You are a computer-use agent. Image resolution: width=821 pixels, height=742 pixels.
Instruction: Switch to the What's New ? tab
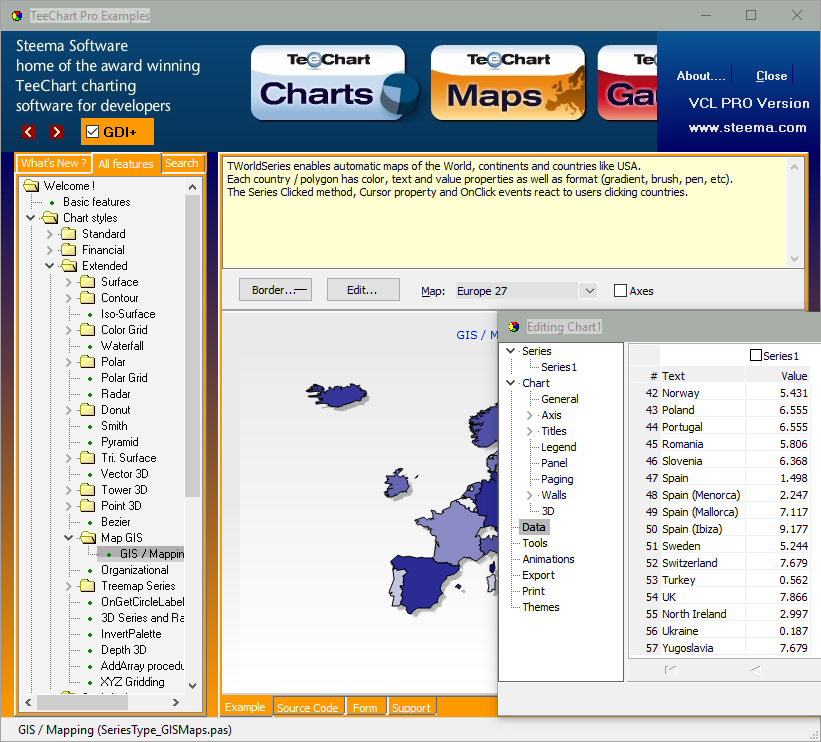point(54,163)
